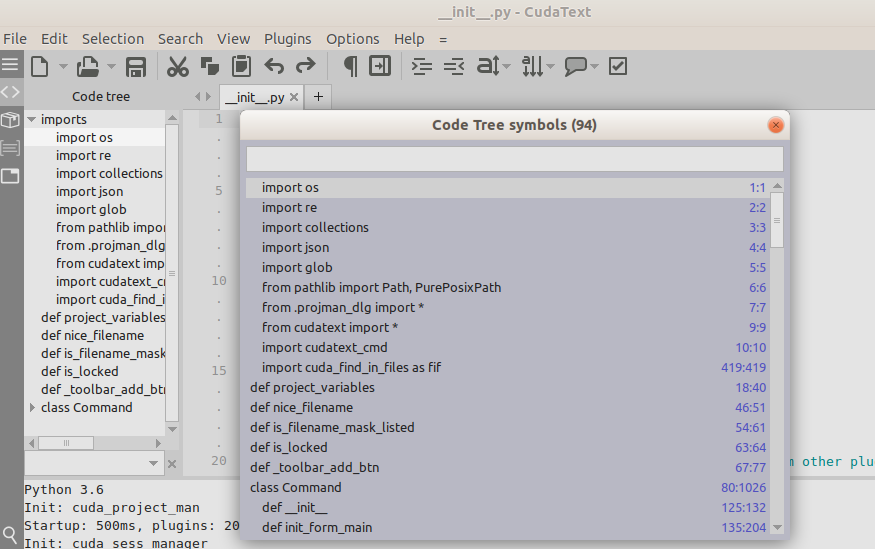Toggle the word wrap toolbar button

380,67
